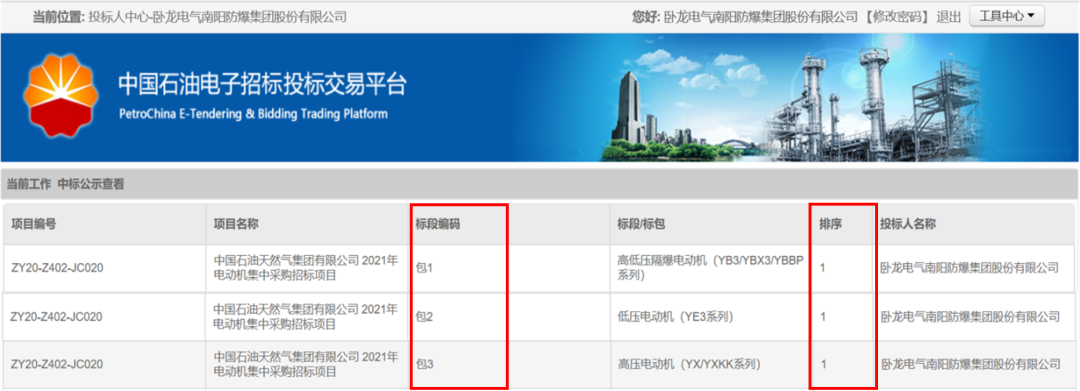The width and height of the screenshot is (1080, 391).
Task: Select project number cell in 包2 row
Action: pos(57,317)
